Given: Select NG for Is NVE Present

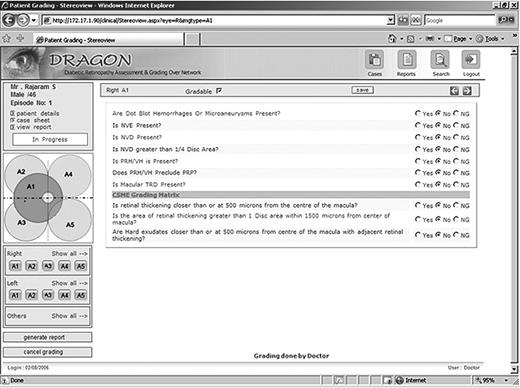Looking at the screenshot, I should tap(456, 125).
